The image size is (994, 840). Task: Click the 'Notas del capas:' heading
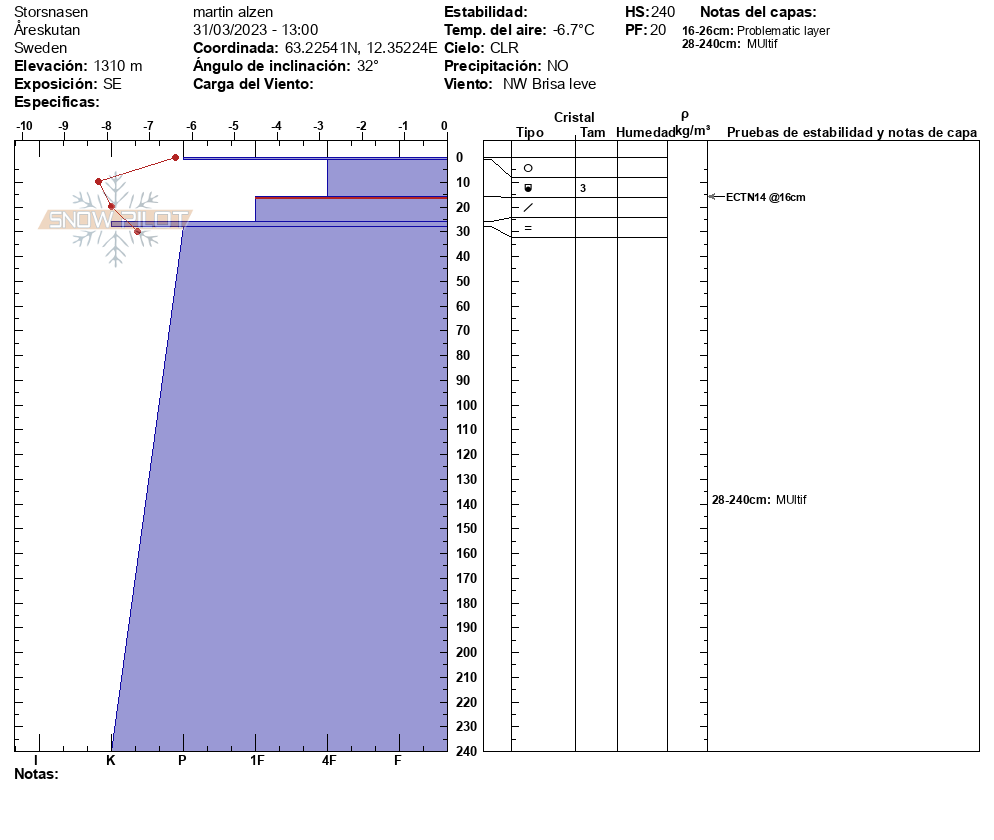pos(758,12)
